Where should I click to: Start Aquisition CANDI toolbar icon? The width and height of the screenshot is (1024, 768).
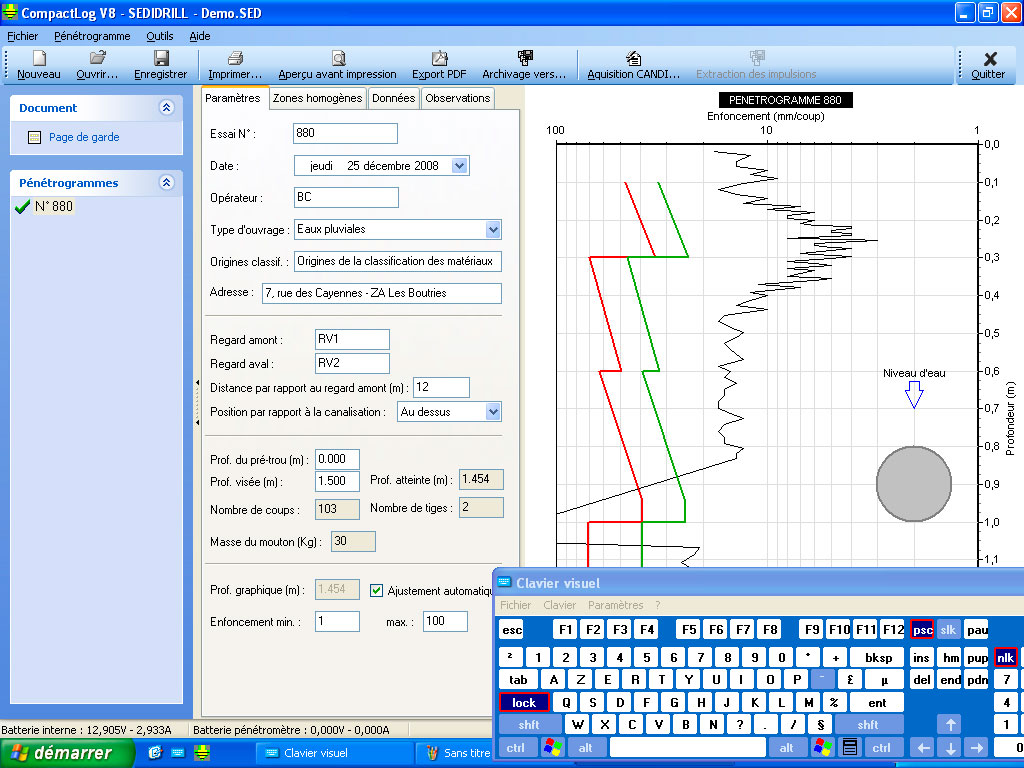(633, 58)
